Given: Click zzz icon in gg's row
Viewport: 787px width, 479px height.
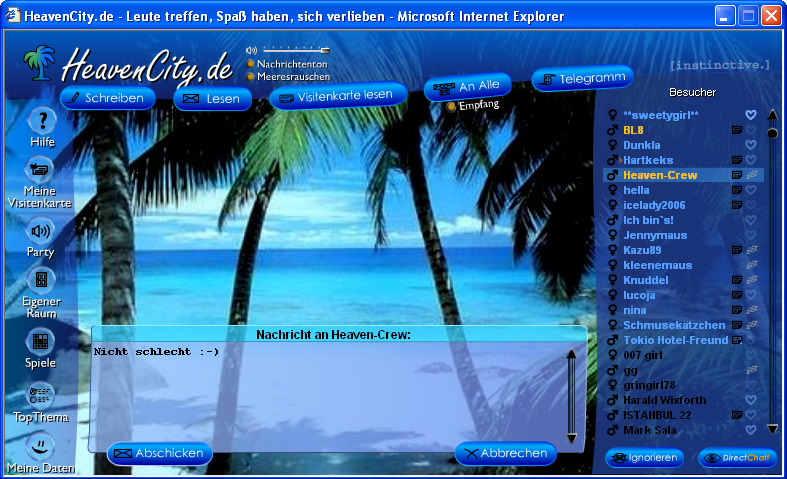Looking at the screenshot, I should click(x=751, y=370).
